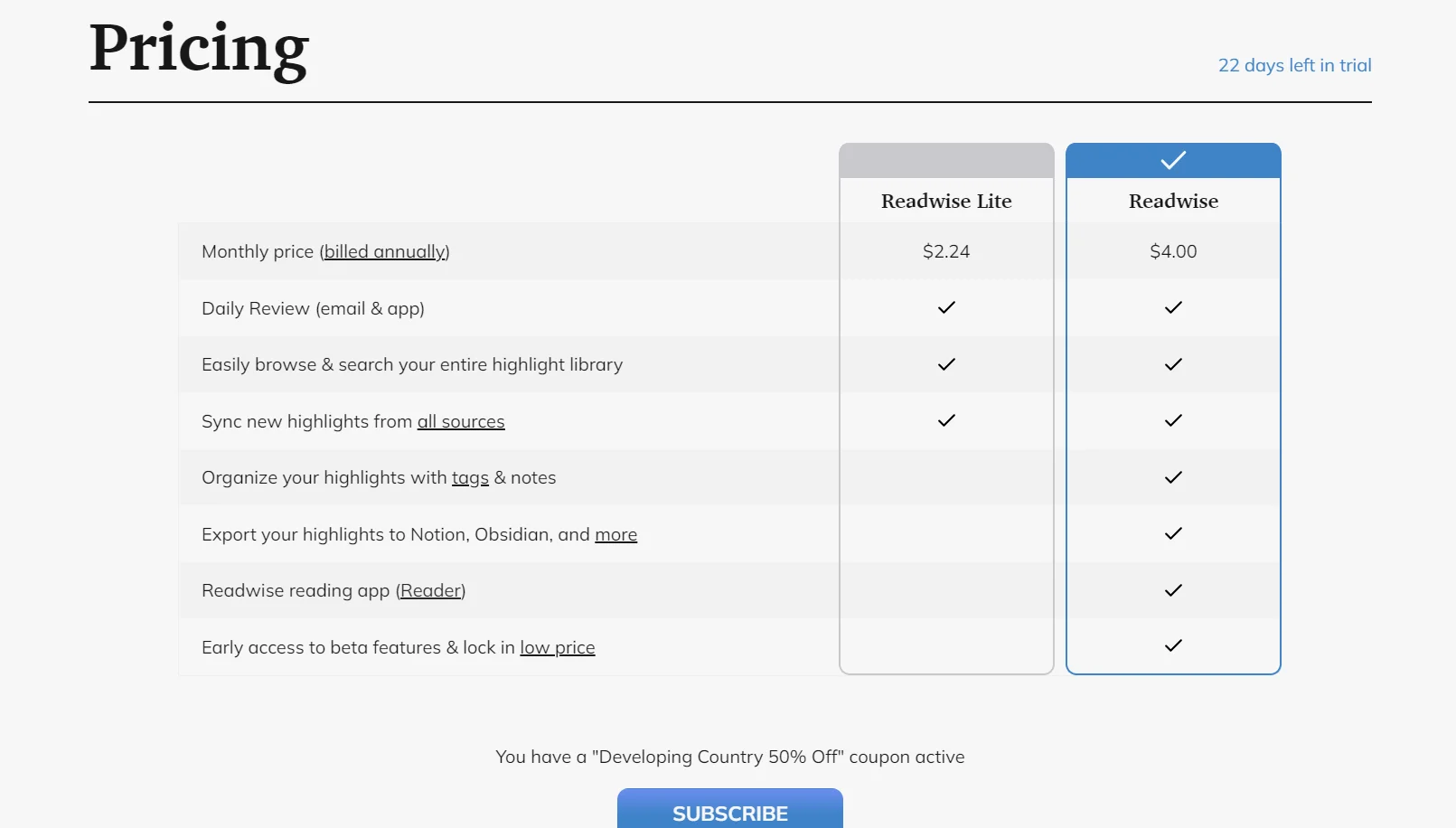This screenshot has width=1456, height=828.
Task: Click Sync new highlights checkmark under Readwise Lite
Action: click(x=946, y=420)
